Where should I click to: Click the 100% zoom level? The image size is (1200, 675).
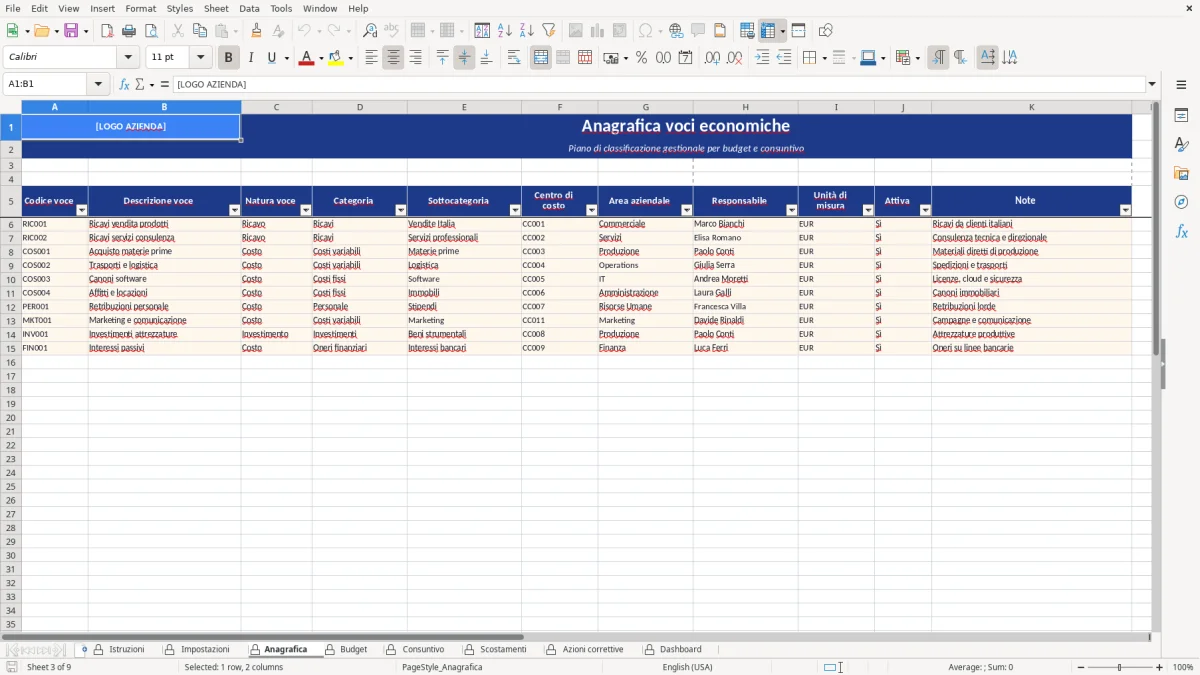(x=1183, y=667)
